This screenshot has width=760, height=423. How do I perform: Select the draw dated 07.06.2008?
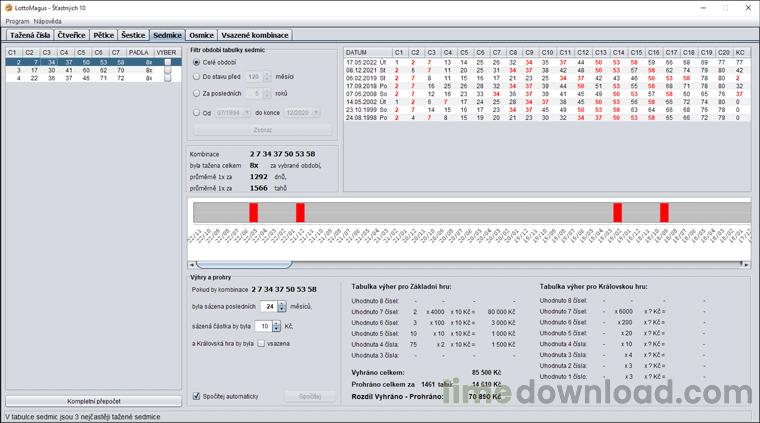coord(547,94)
